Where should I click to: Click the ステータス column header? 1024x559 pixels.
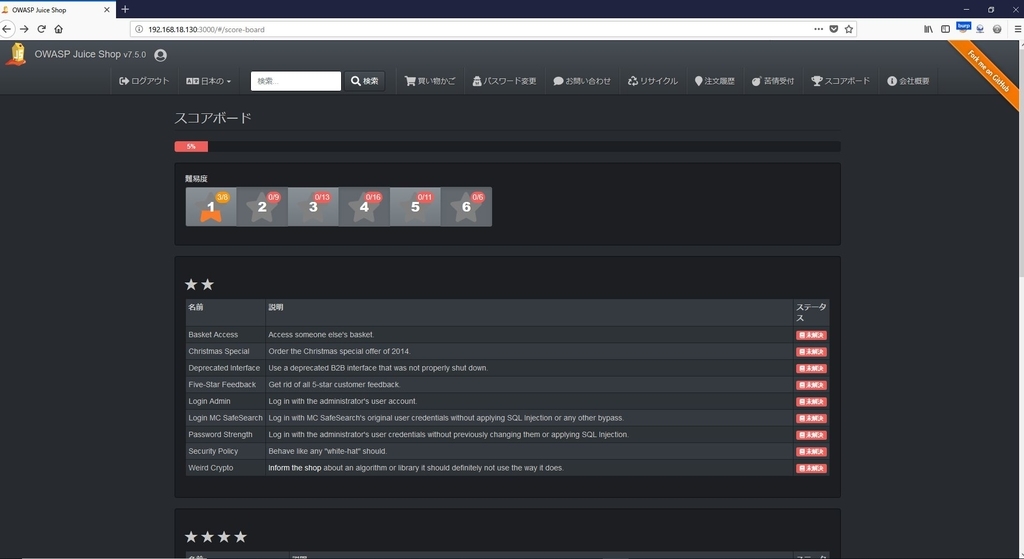pos(810,312)
